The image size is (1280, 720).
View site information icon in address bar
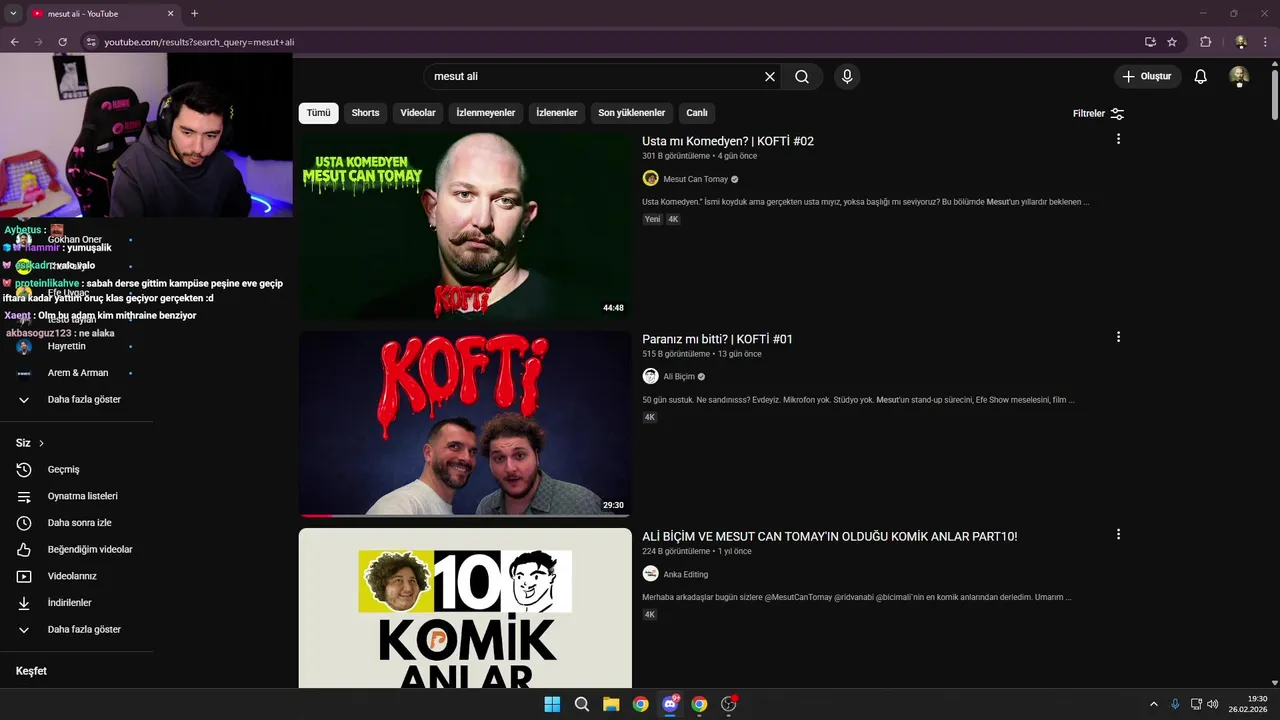91,42
